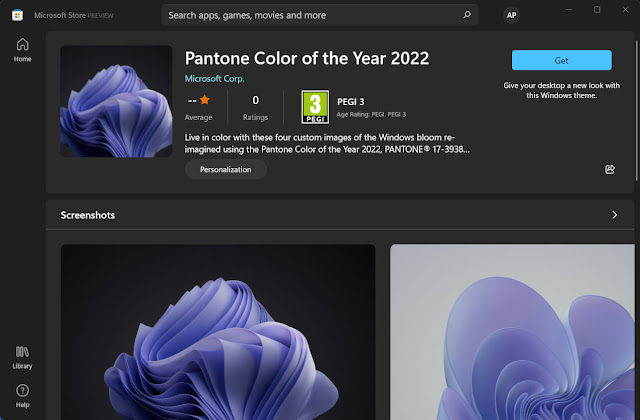The height and width of the screenshot is (420, 640).
Task: Expand the truncated theme description text
Action: [327, 143]
